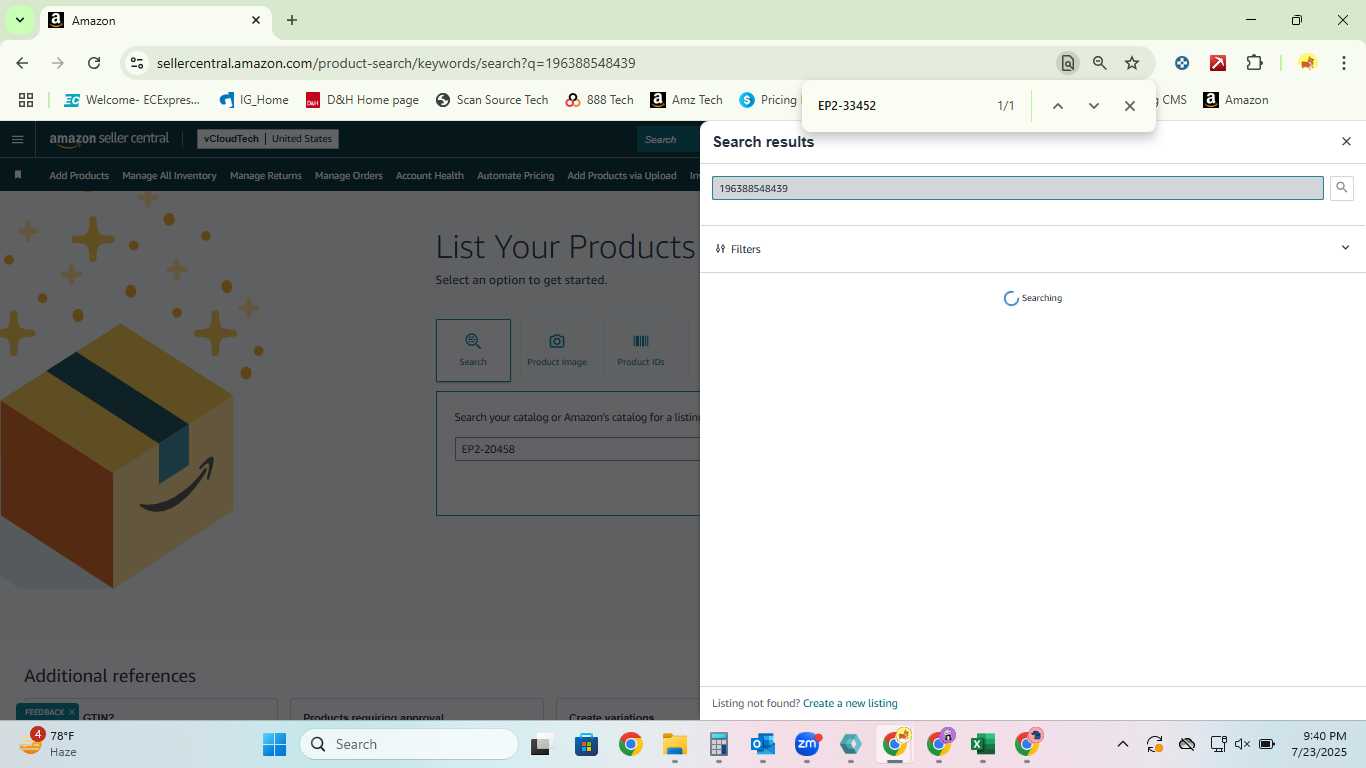1366x768 pixels.
Task: Open Excel from the taskbar
Action: [x=982, y=744]
